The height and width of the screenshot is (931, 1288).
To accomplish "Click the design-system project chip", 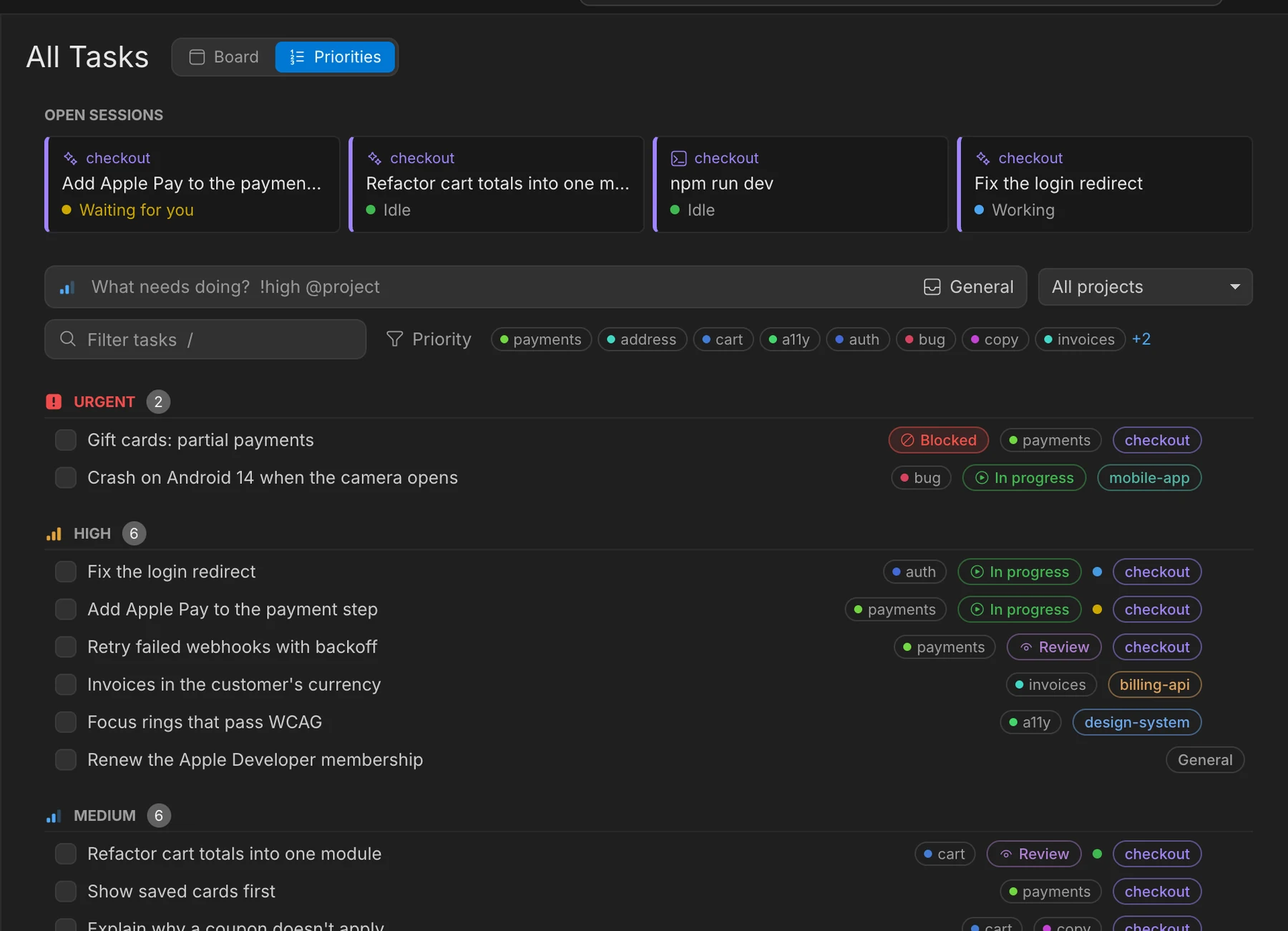I will [x=1136, y=722].
